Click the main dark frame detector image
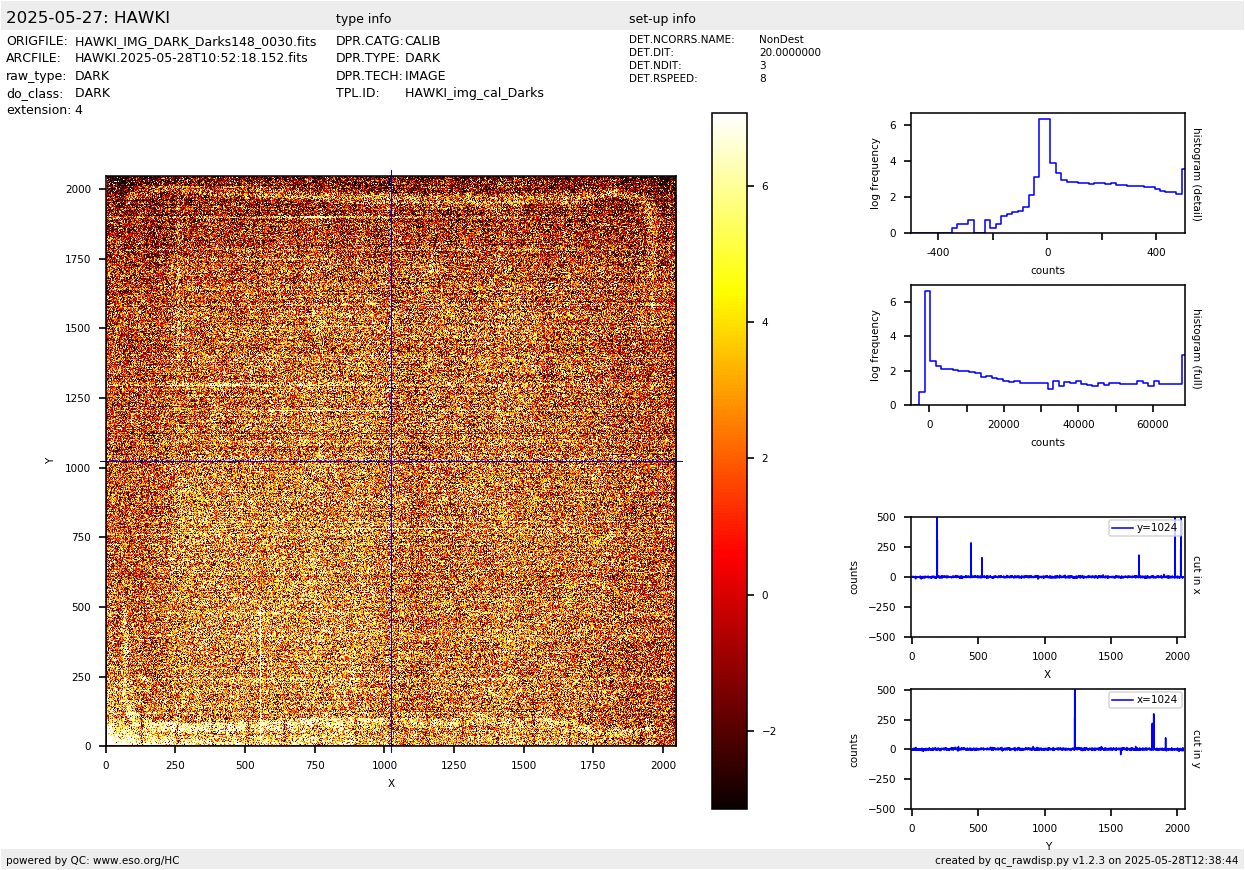The image size is (1245, 870). 390,461
